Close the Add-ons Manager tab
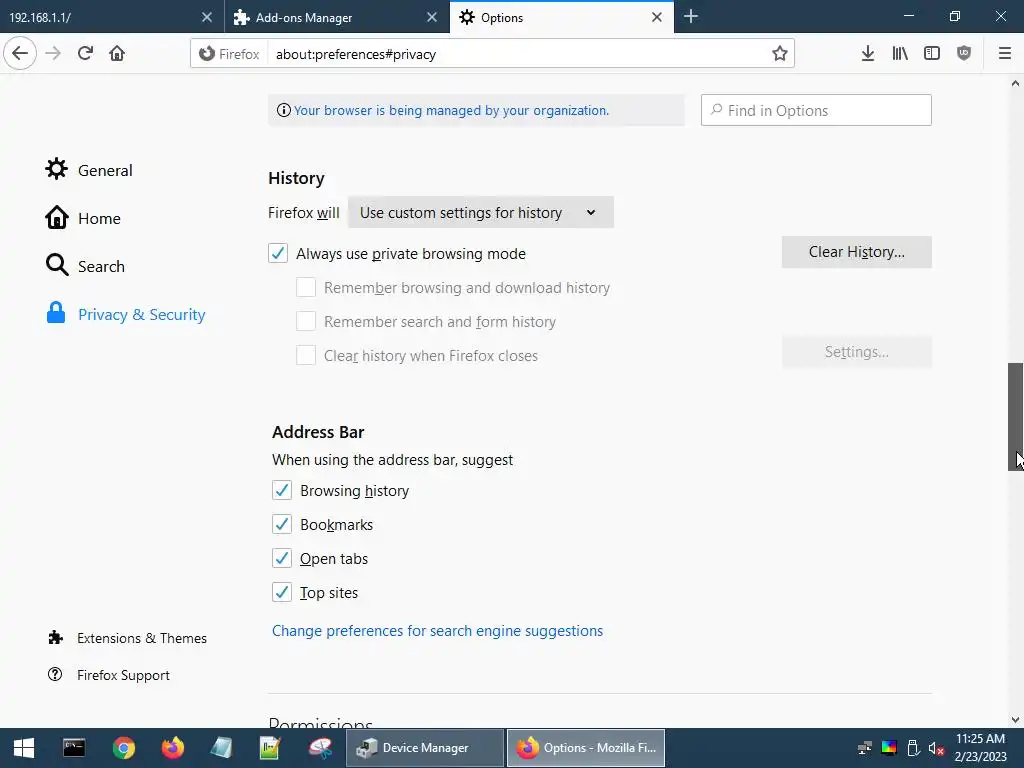Image resolution: width=1024 pixels, height=768 pixels. coord(432,18)
